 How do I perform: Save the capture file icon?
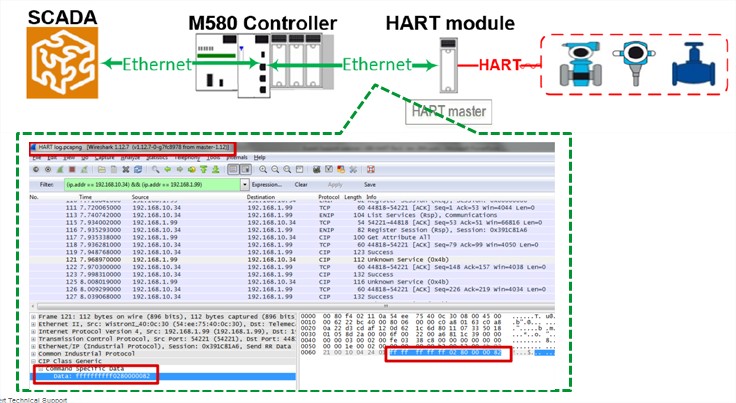114,169
